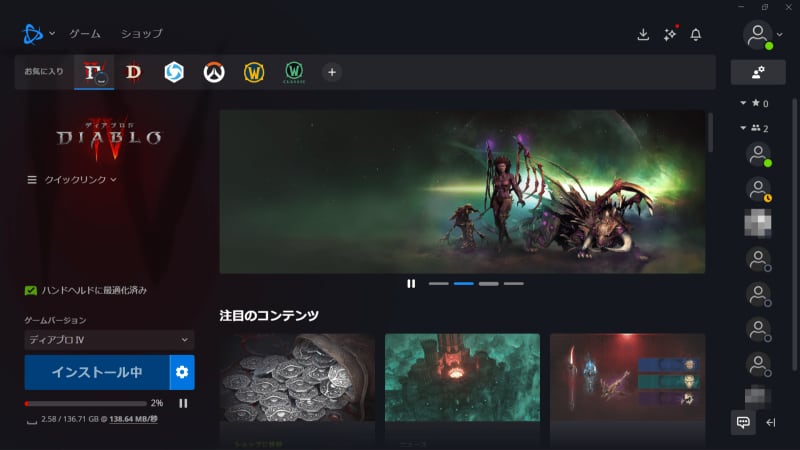Open the Overwatch game icon in favorites

[x=213, y=72]
